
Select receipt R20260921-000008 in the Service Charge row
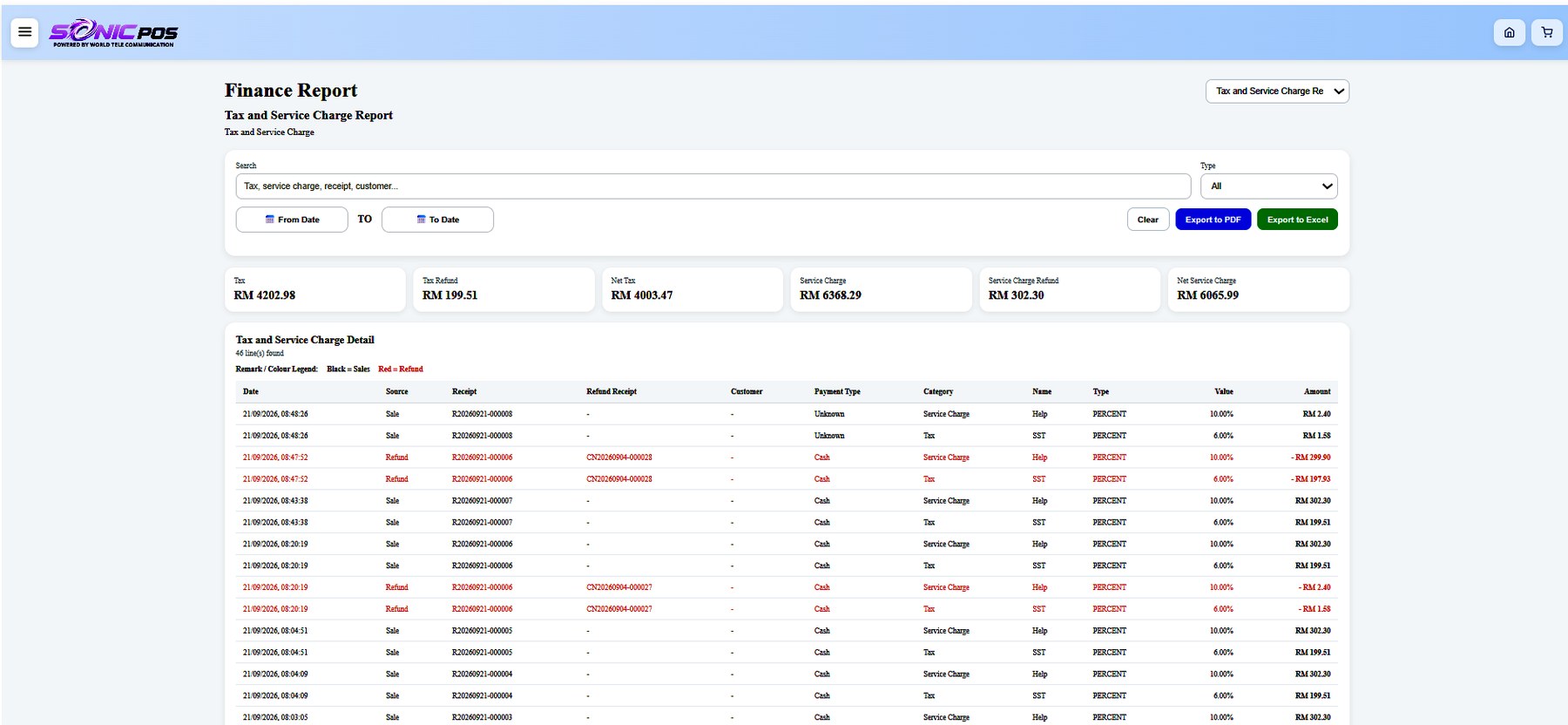tap(482, 414)
